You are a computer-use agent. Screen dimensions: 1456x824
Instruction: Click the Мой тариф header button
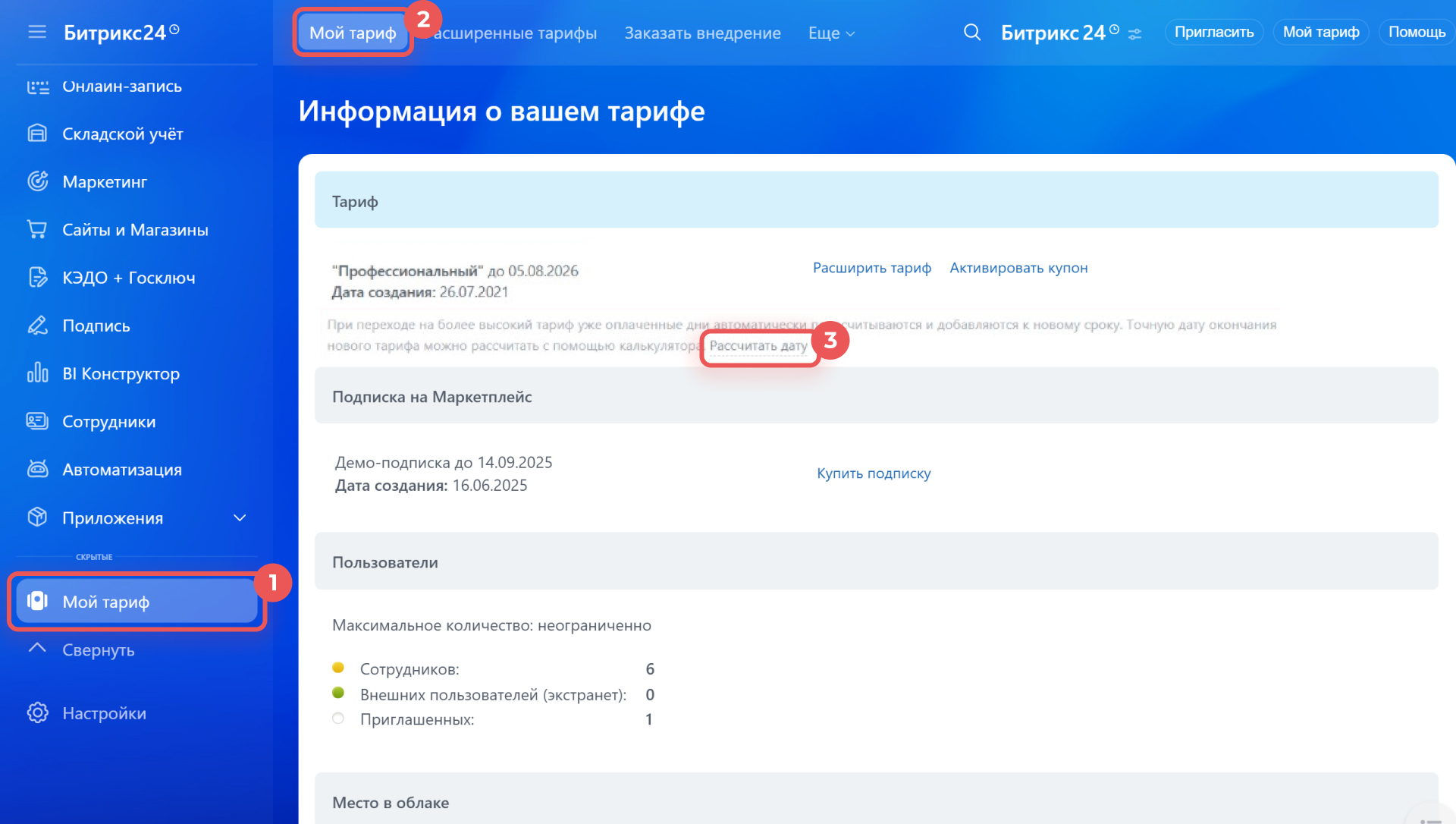(x=1321, y=32)
